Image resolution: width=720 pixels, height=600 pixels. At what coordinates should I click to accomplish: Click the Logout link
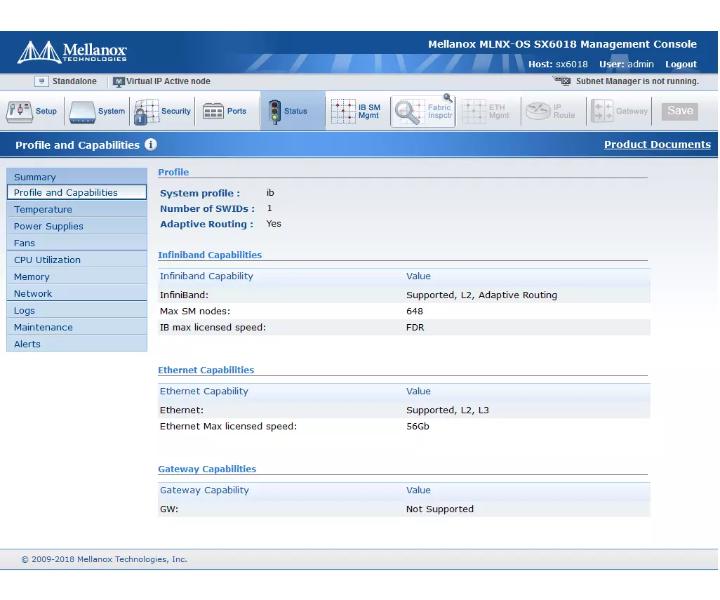pos(681,64)
